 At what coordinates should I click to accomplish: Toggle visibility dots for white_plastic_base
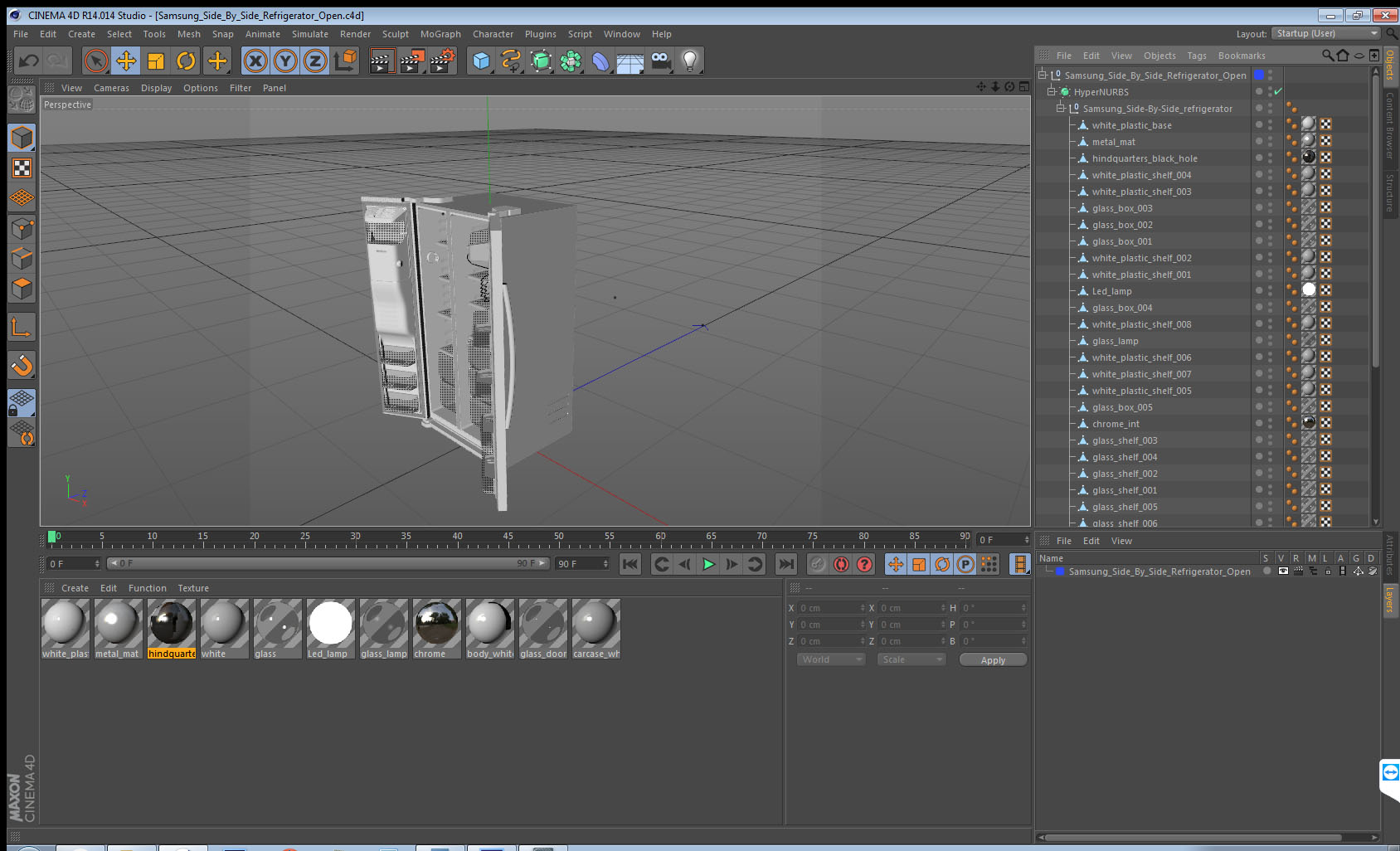coord(1270,124)
